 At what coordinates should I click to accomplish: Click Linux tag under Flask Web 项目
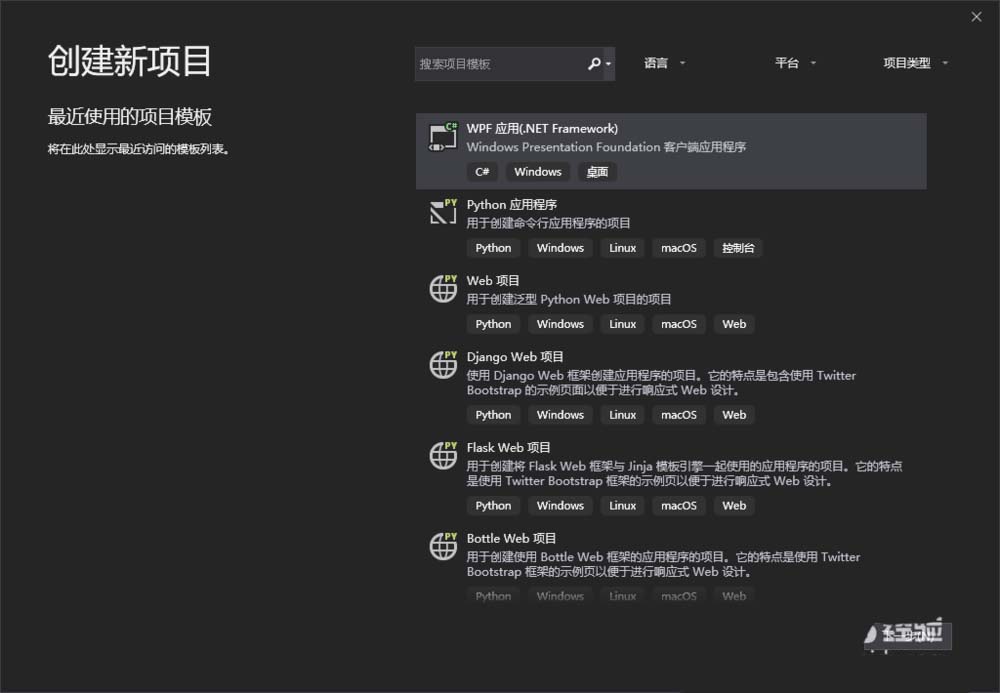pyautogui.click(x=622, y=506)
